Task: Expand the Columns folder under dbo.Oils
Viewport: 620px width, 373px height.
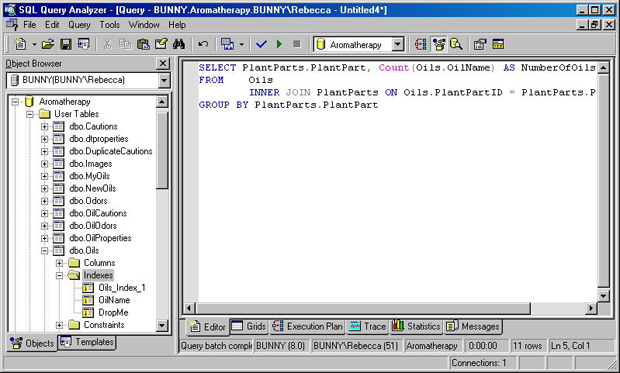Action: point(59,263)
